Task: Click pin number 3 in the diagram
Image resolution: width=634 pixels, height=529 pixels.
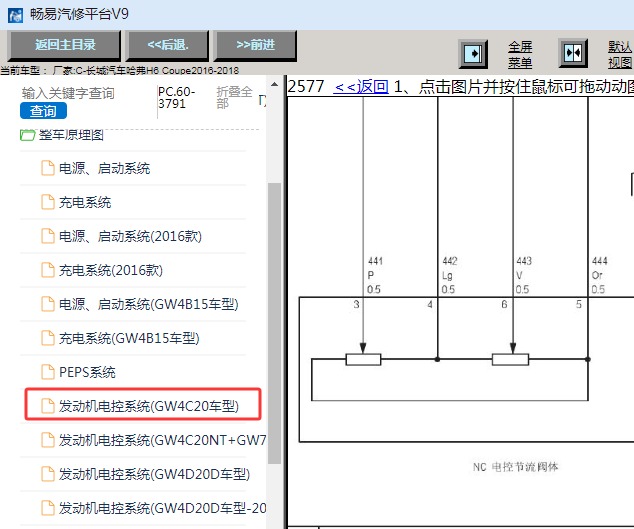Action: point(356,304)
